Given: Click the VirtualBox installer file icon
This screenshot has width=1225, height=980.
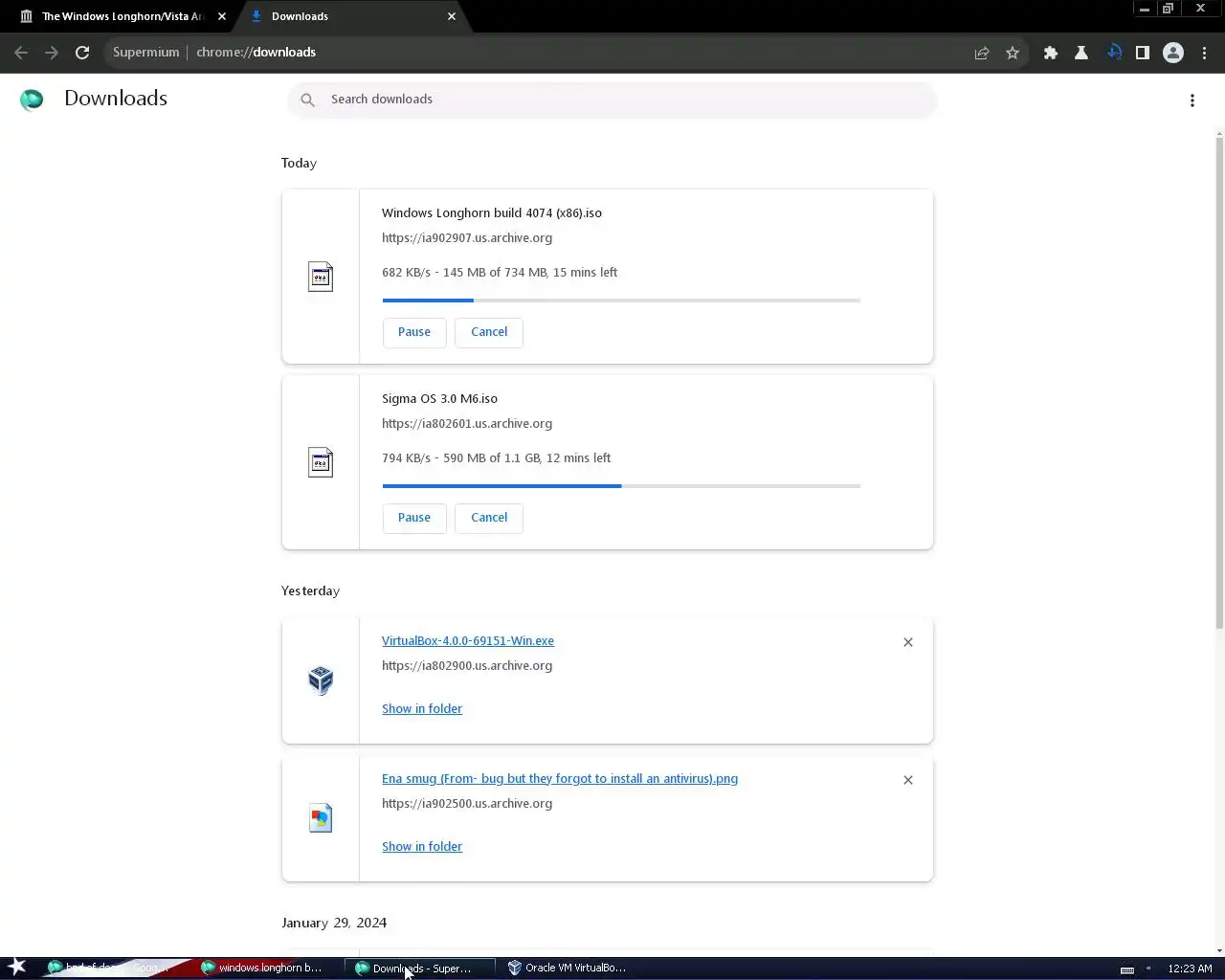Looking at the screenshot, I should click(x=321, y=680).
